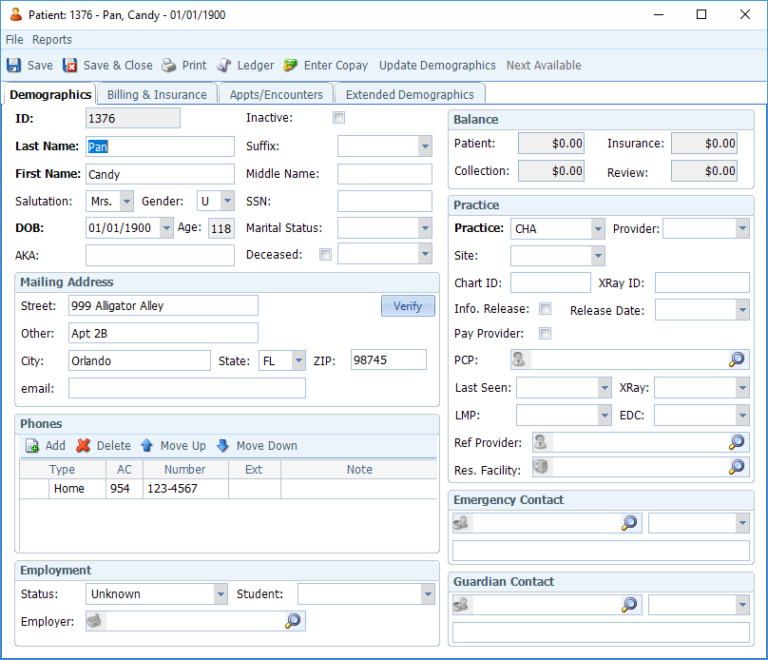Select the Home phone row
Image resolution: width=768 pixels, height=660 pixels.
pyautogui.click(x=228, y=489)
